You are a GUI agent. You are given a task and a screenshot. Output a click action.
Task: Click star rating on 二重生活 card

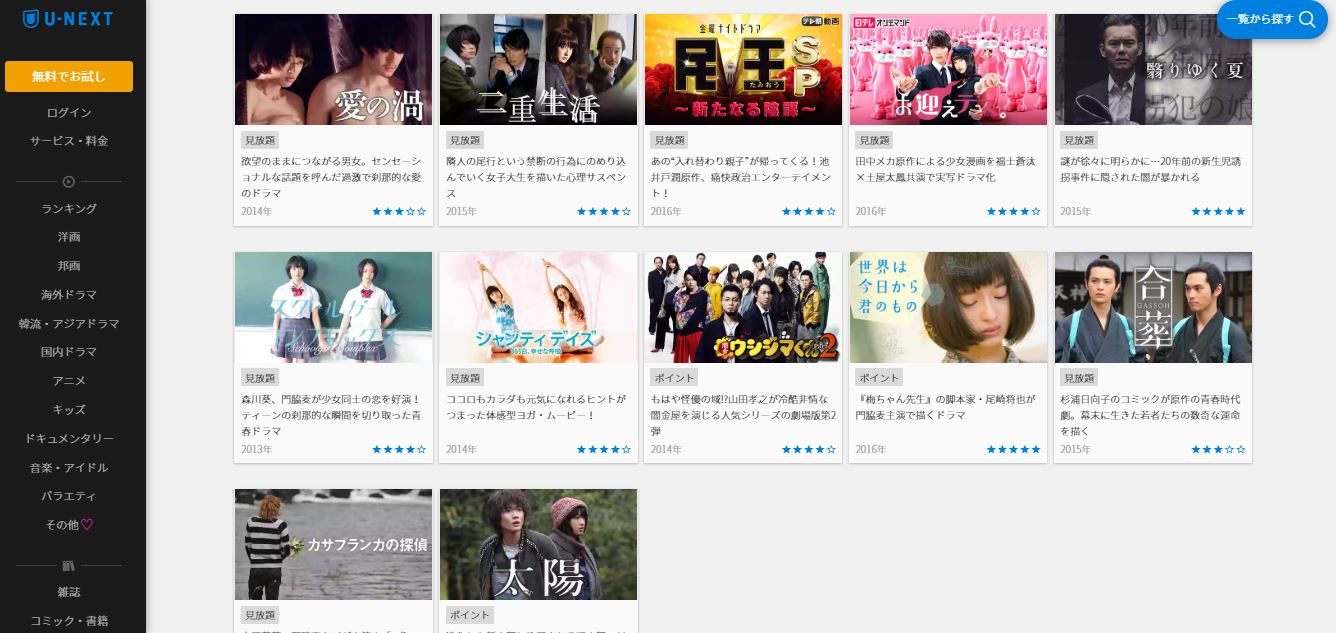pos(604,212)
